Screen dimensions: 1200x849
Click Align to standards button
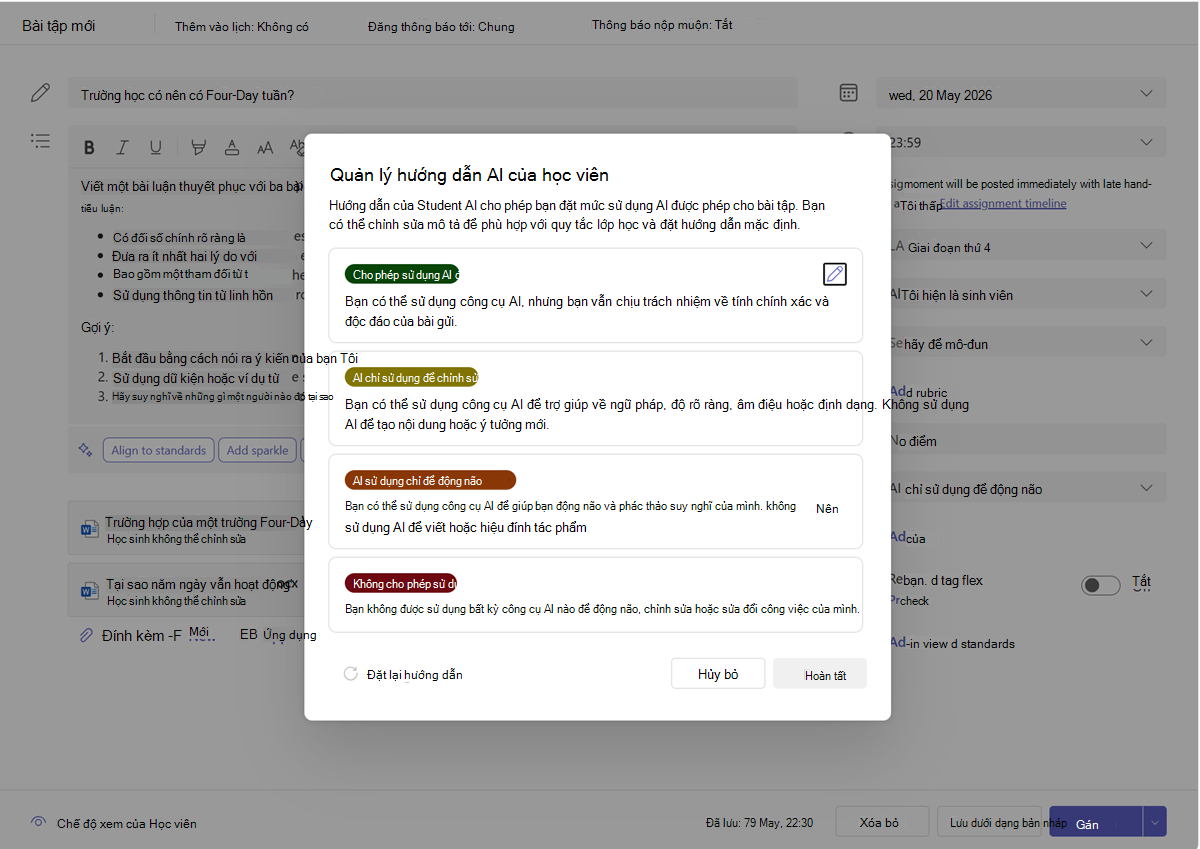tap(159, 450)
